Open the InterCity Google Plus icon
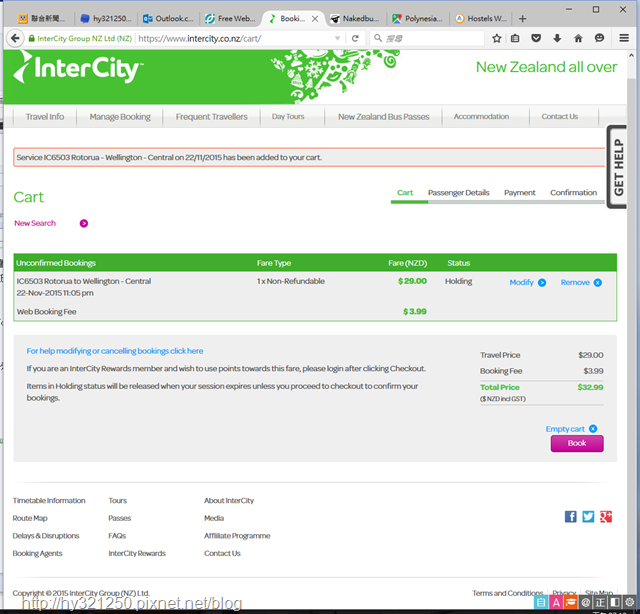 tap(606, 516)
